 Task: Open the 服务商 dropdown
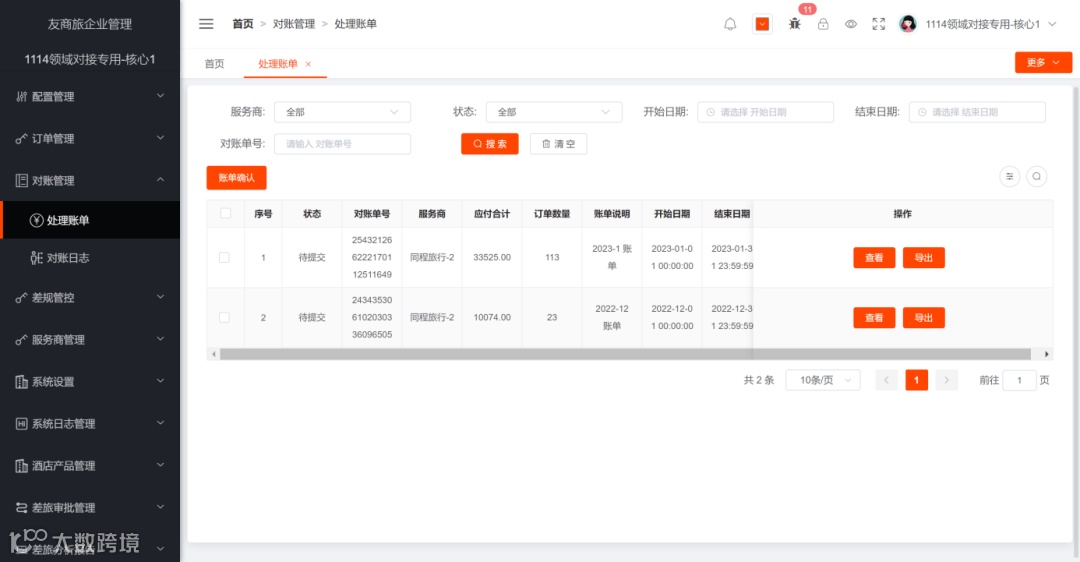tap(342, 112)
